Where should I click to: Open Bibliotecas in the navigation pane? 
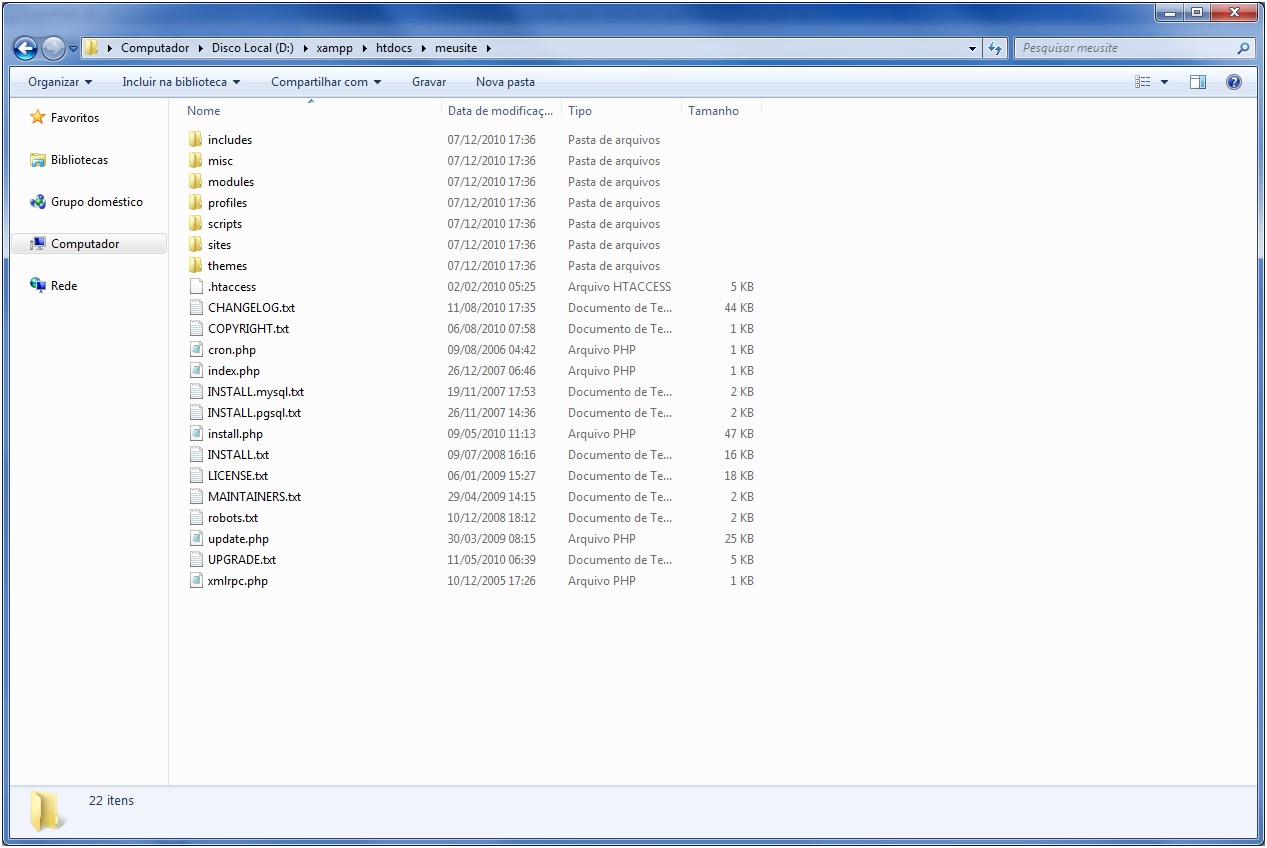coord(79,160)
